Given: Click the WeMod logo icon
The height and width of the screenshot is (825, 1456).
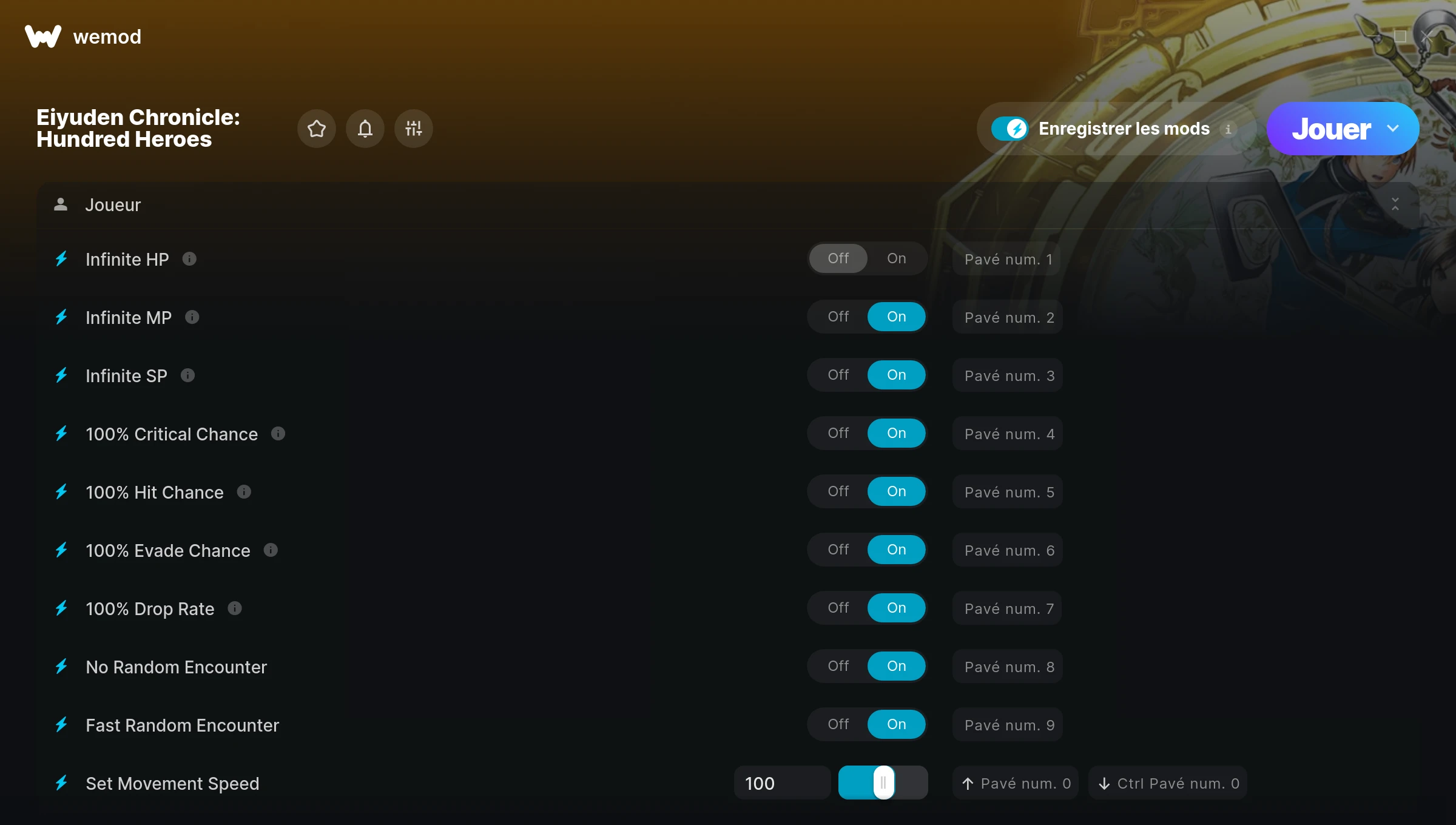Looking at the screenshot, I should [x=43, y=36].
